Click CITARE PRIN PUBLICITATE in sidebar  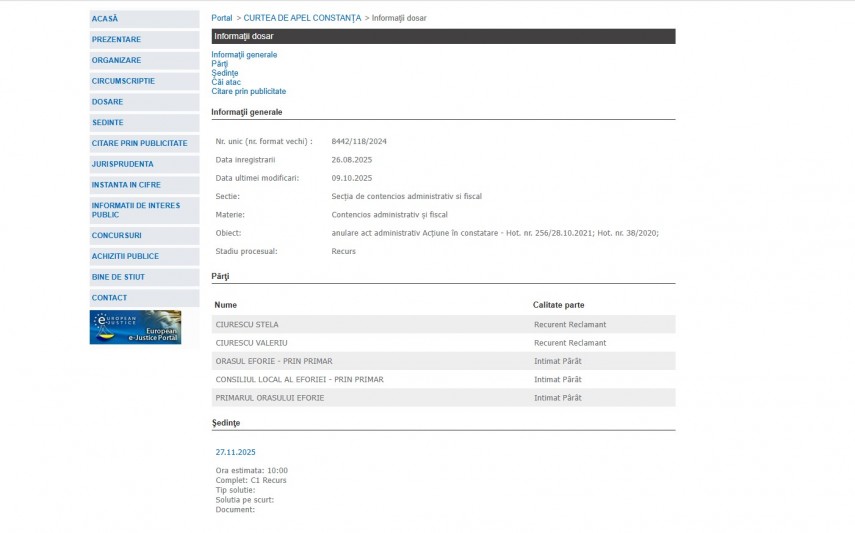(x=139, y=144)
